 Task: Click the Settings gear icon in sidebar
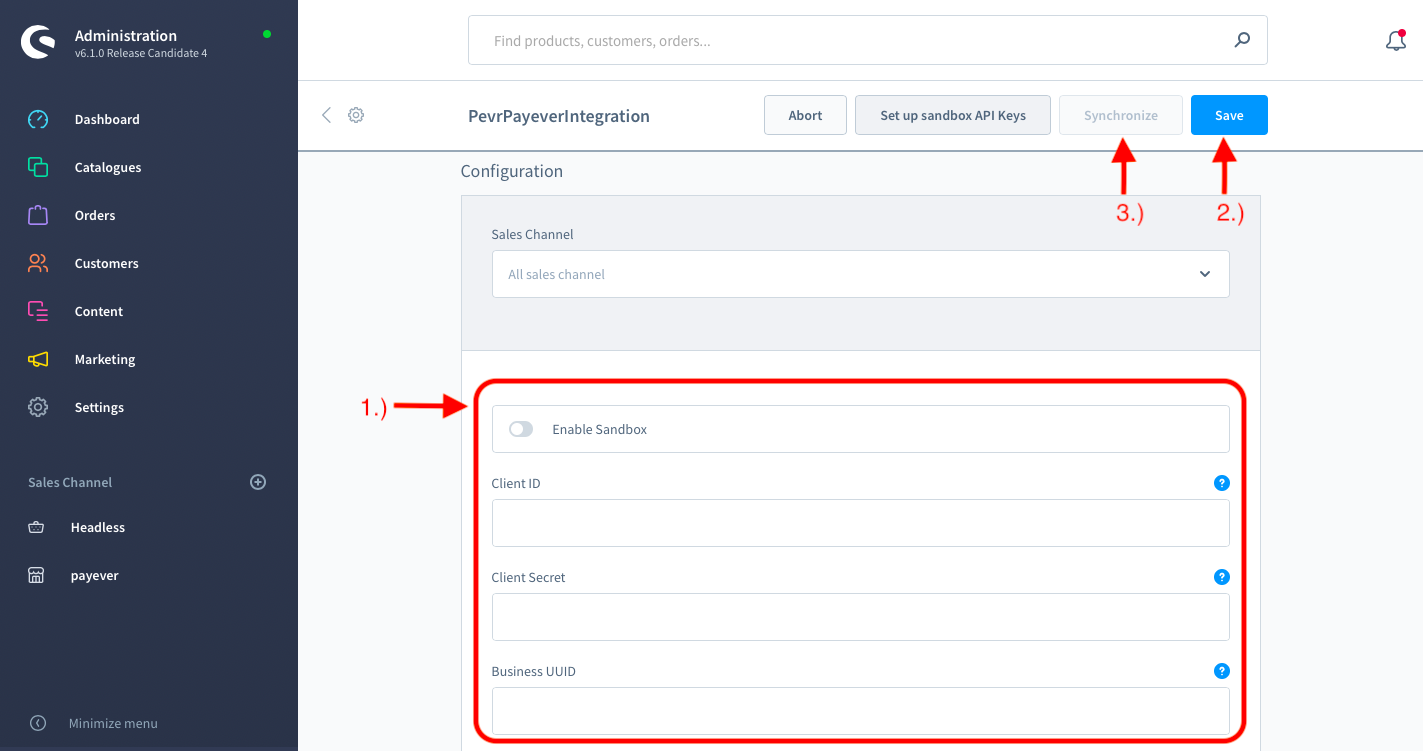(x=38, y=407)
